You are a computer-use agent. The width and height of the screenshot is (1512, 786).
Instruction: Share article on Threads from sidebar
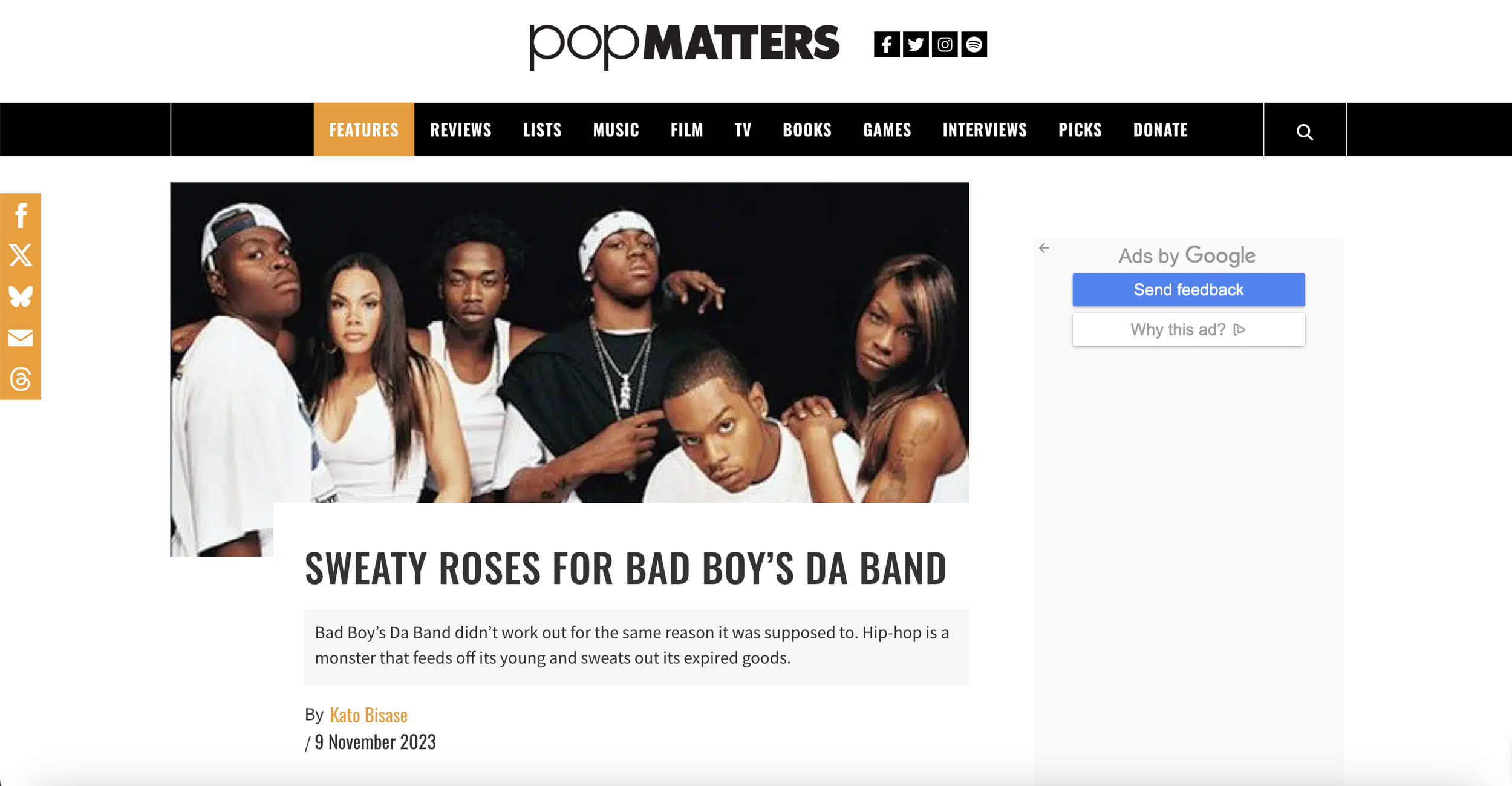[x=21, y=379]
